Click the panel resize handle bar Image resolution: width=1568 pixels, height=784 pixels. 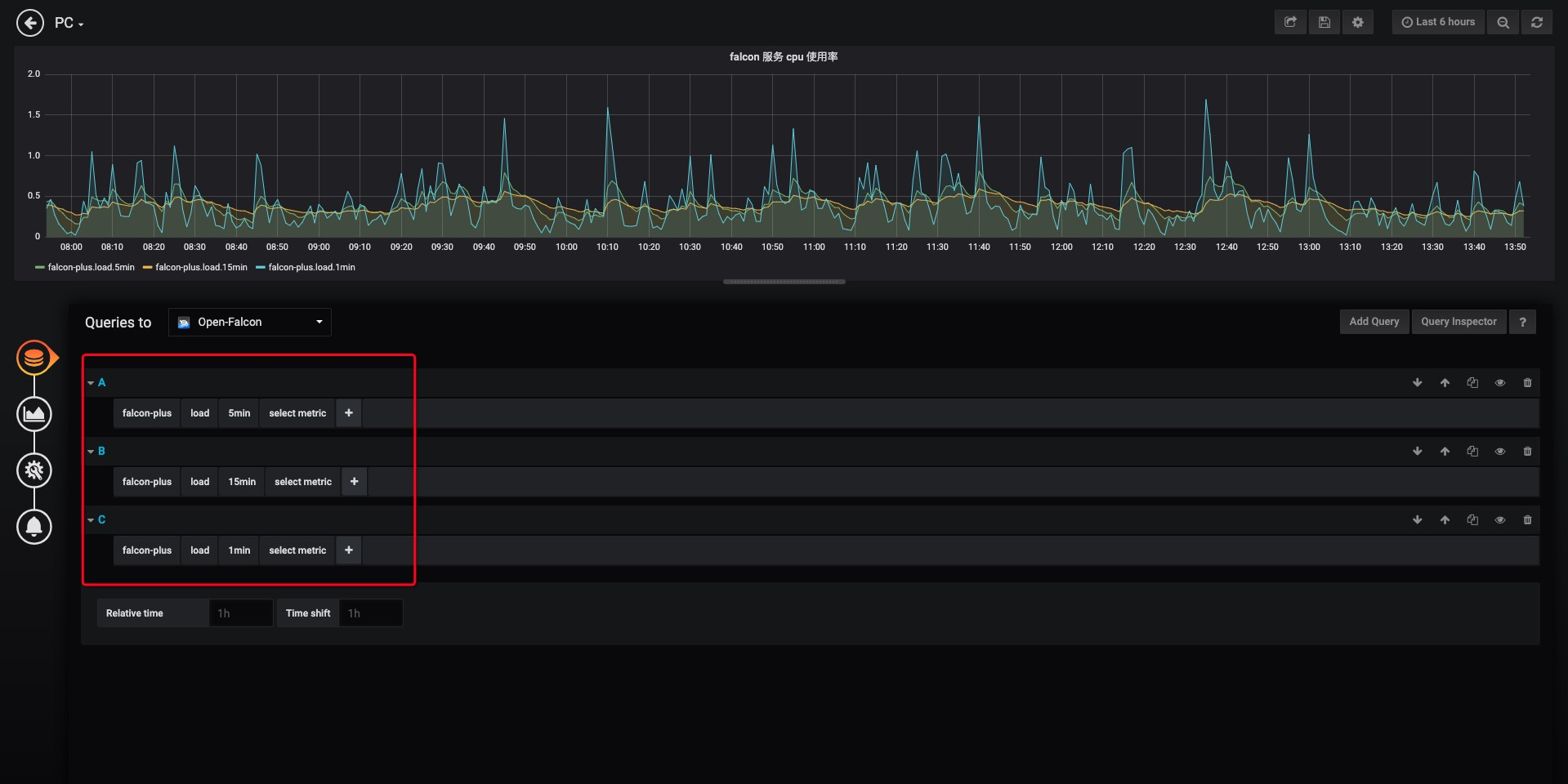pos(784,282)
